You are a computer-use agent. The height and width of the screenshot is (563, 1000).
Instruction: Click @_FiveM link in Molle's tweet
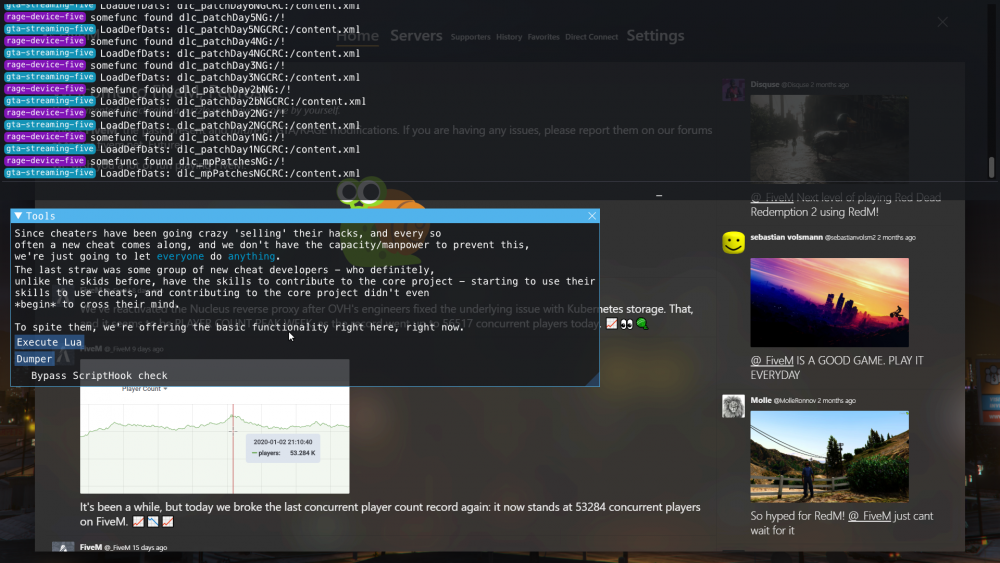click(x=869, y=516)
